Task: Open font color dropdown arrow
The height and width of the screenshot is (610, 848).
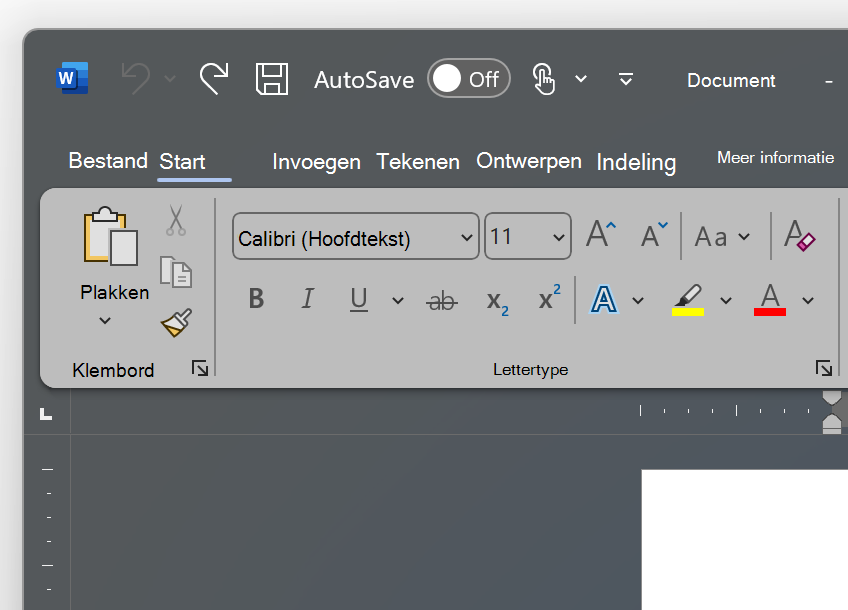Action: click(x=808, y=301)
